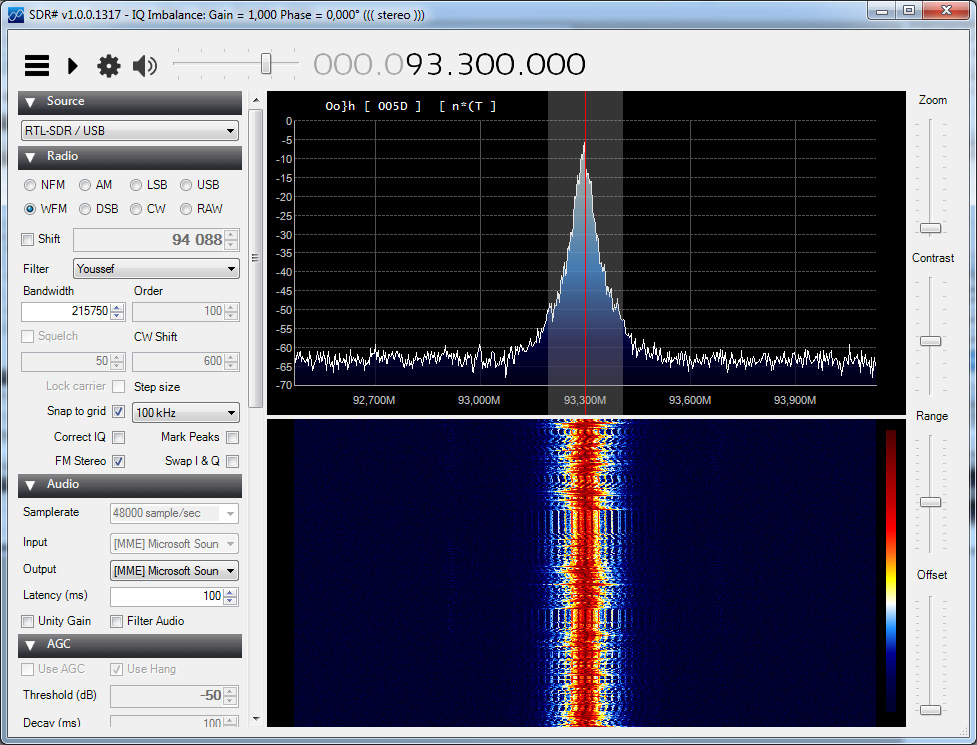Select CW demodulation mode

pos(136,209)
